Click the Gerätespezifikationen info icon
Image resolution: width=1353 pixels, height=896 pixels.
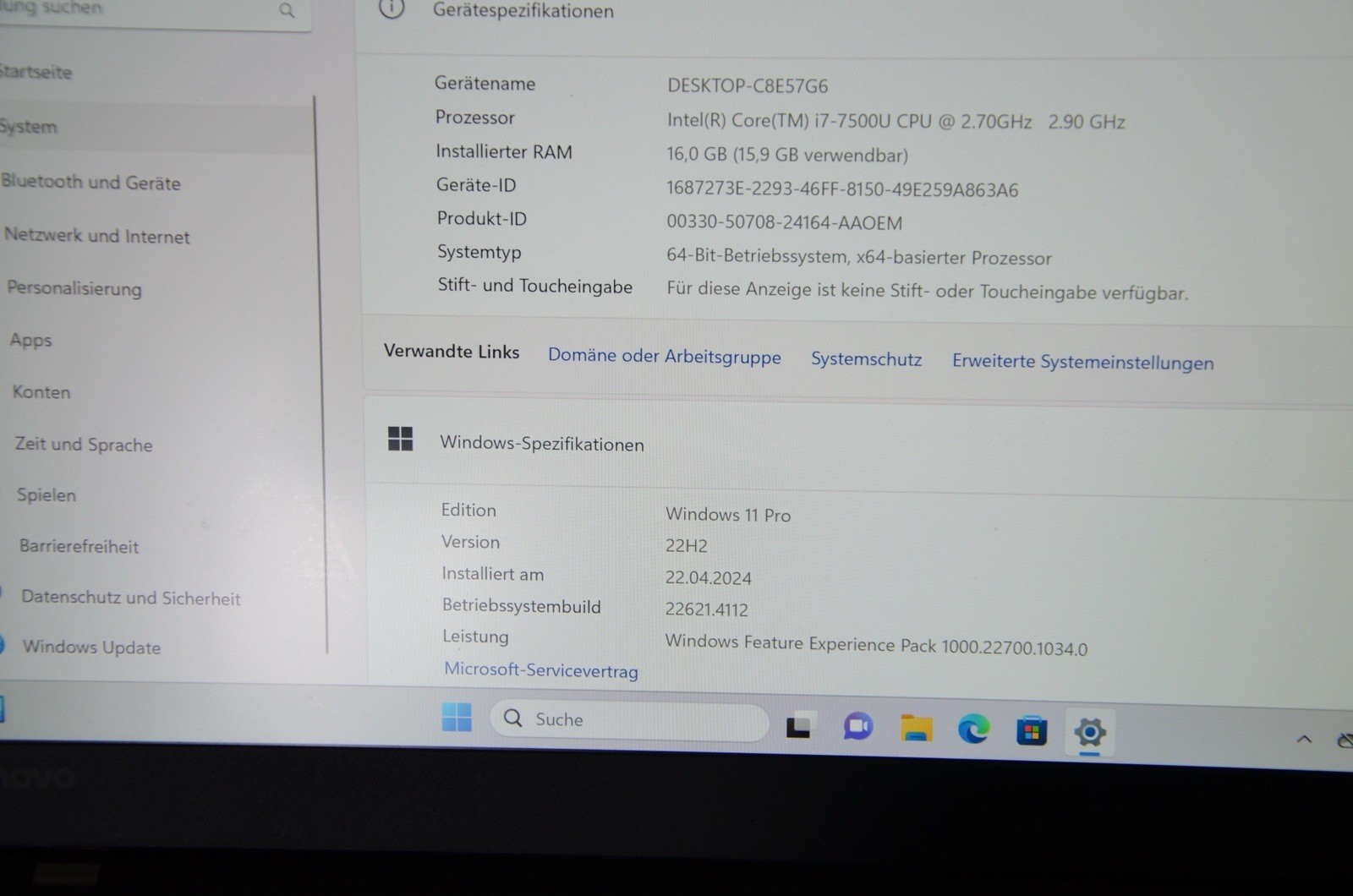click(x=391, y=9)
